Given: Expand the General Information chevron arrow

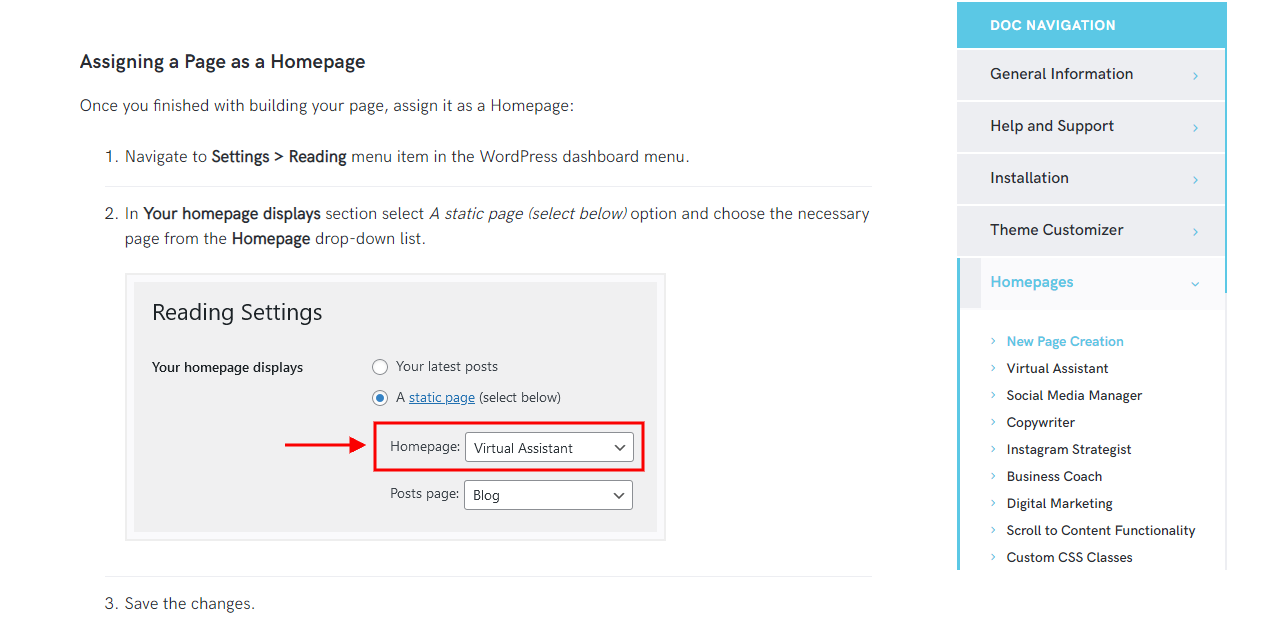Looking at the screenshot, I should click(x=1195, y=76).
